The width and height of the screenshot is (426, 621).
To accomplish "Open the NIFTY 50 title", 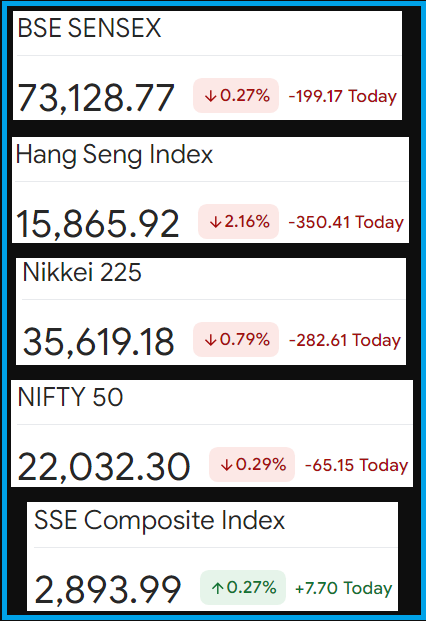I will tap(70, 397).
